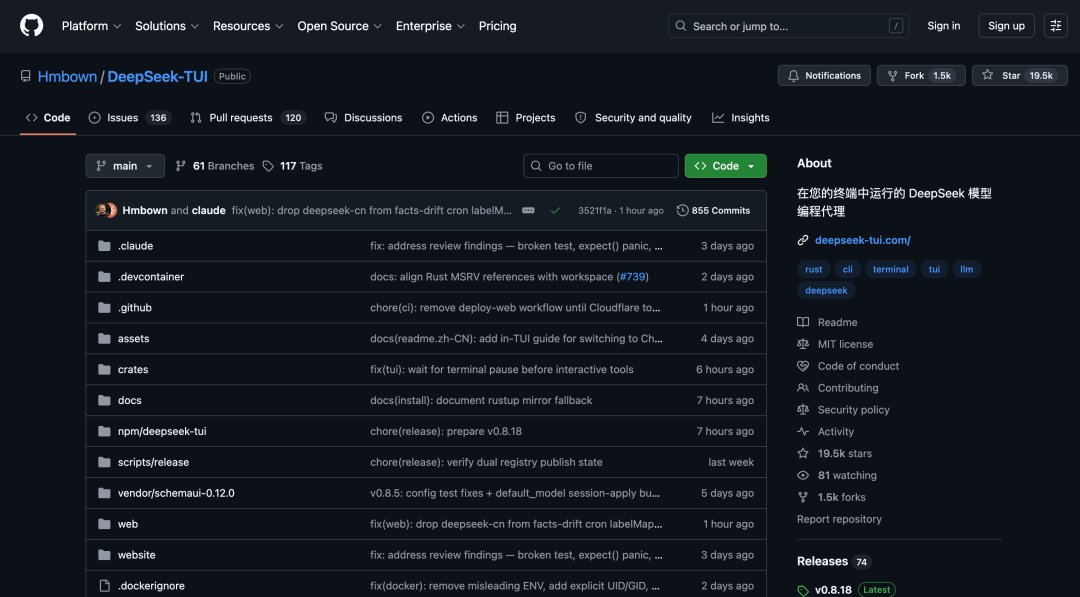Open the Insights tab
Image resolution: width=1080 pixels, height=597 pixels.
741,118
